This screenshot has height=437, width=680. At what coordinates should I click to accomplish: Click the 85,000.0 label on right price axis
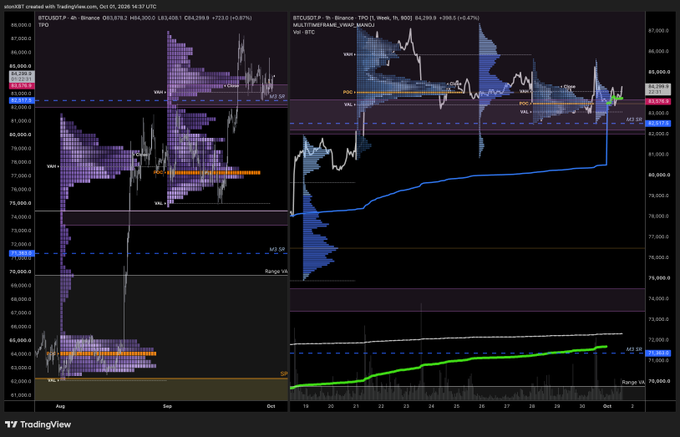click(x=659, y=72)
